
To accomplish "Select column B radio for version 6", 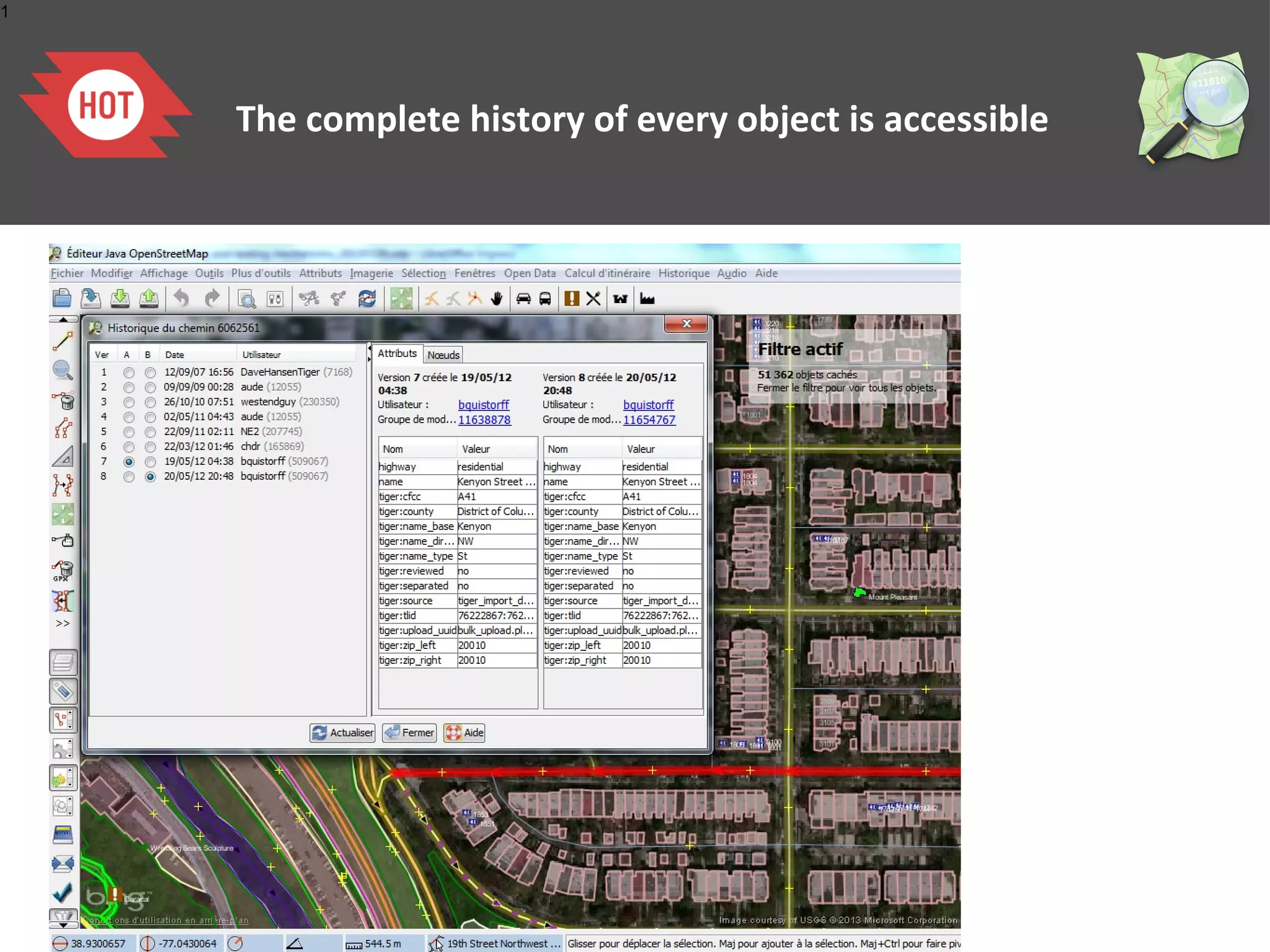I will (150, 447).
